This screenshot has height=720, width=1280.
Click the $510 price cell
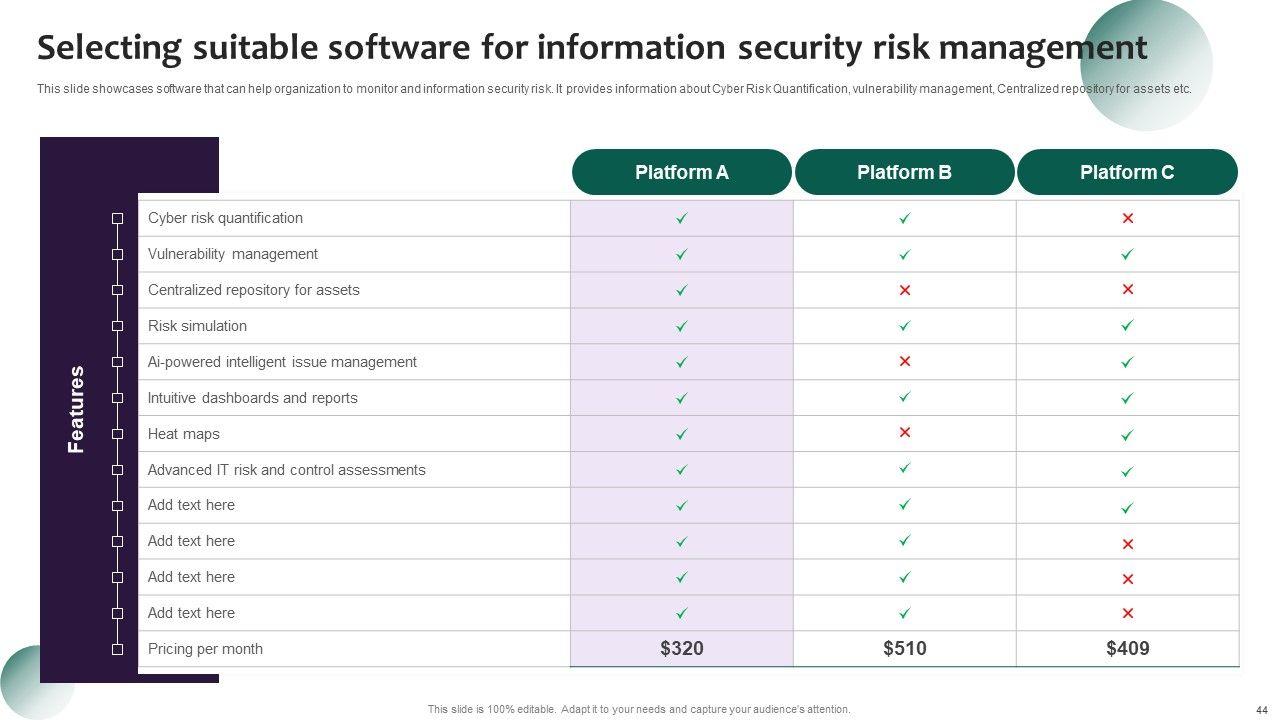click(904, 649)
